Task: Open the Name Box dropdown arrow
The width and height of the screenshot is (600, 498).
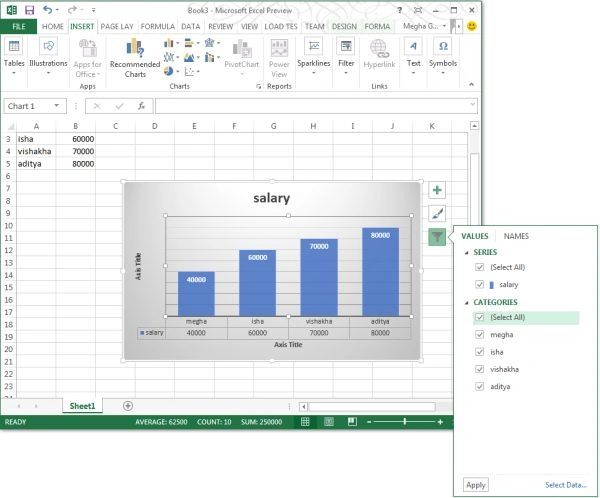Action: (x=57, y=106)
